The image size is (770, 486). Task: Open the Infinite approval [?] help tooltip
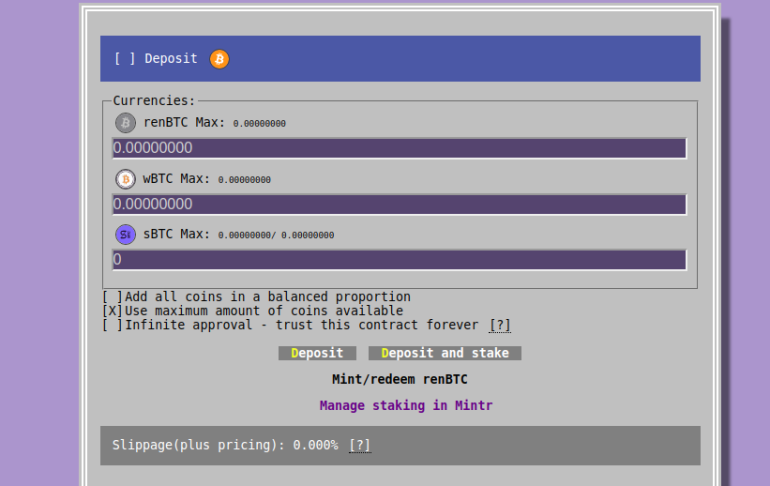pos(500,325)
